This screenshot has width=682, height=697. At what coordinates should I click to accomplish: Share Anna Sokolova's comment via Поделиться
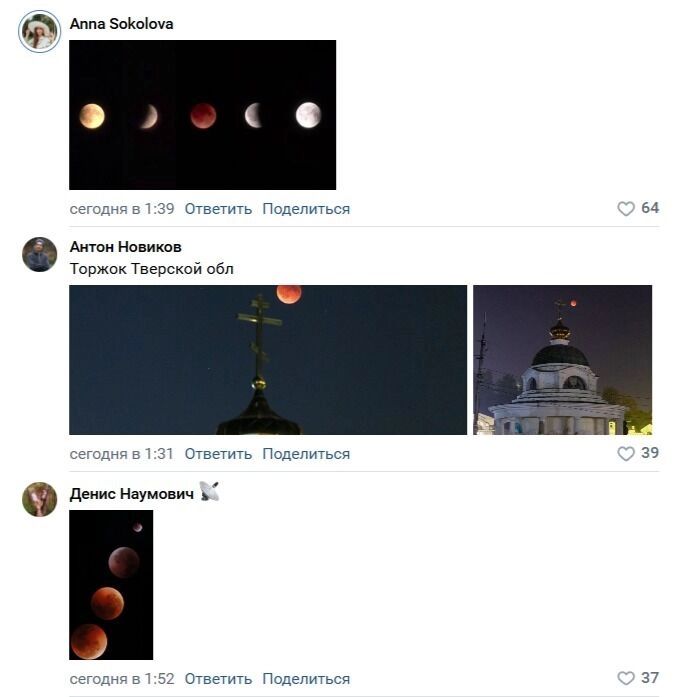point(306,209)
